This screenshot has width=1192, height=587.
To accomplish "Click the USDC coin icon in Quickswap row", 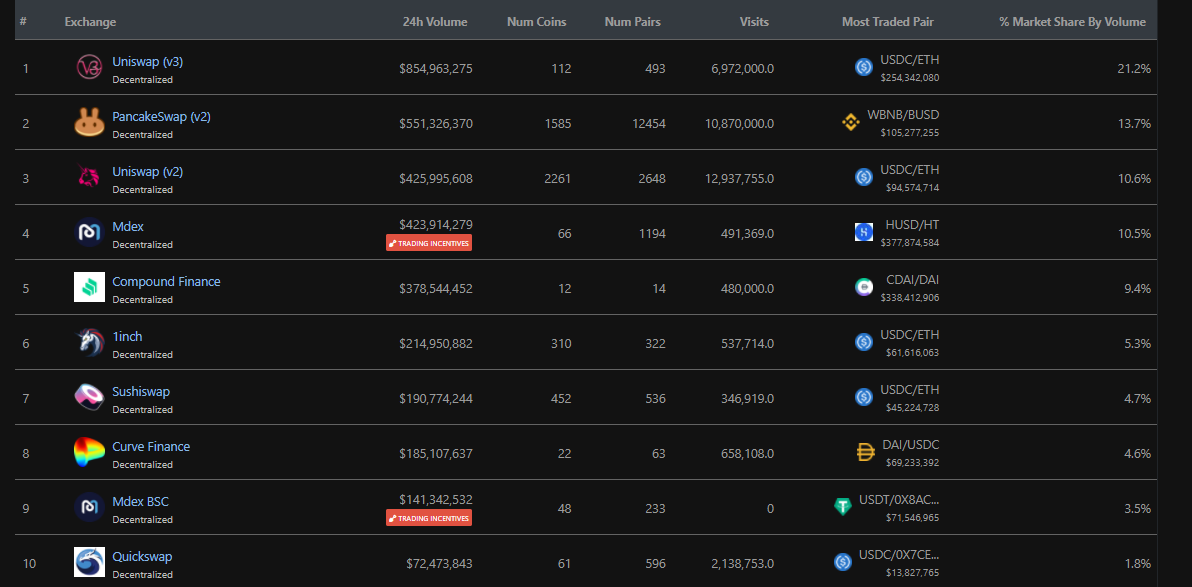I will click(842, 562).
